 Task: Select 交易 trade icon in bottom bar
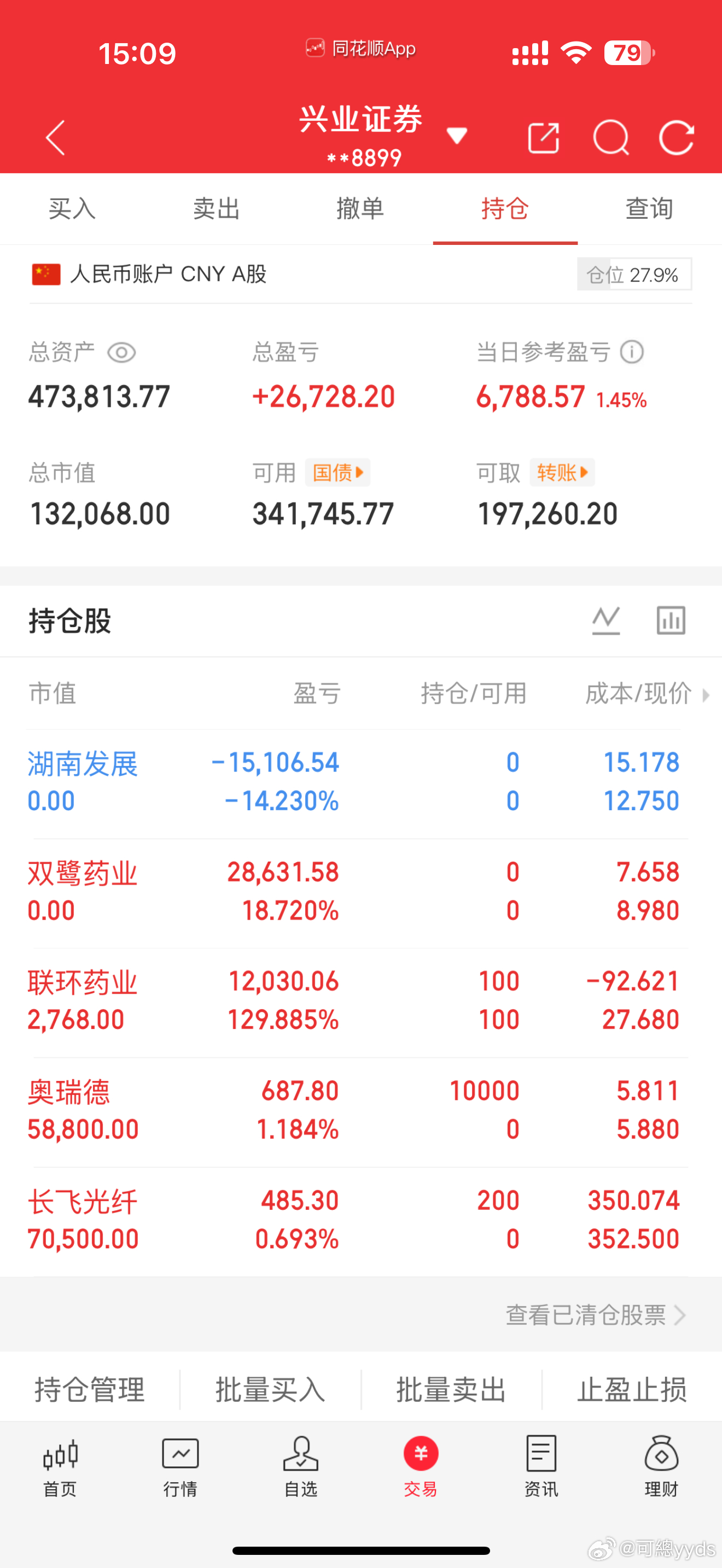click(421, 1467)
